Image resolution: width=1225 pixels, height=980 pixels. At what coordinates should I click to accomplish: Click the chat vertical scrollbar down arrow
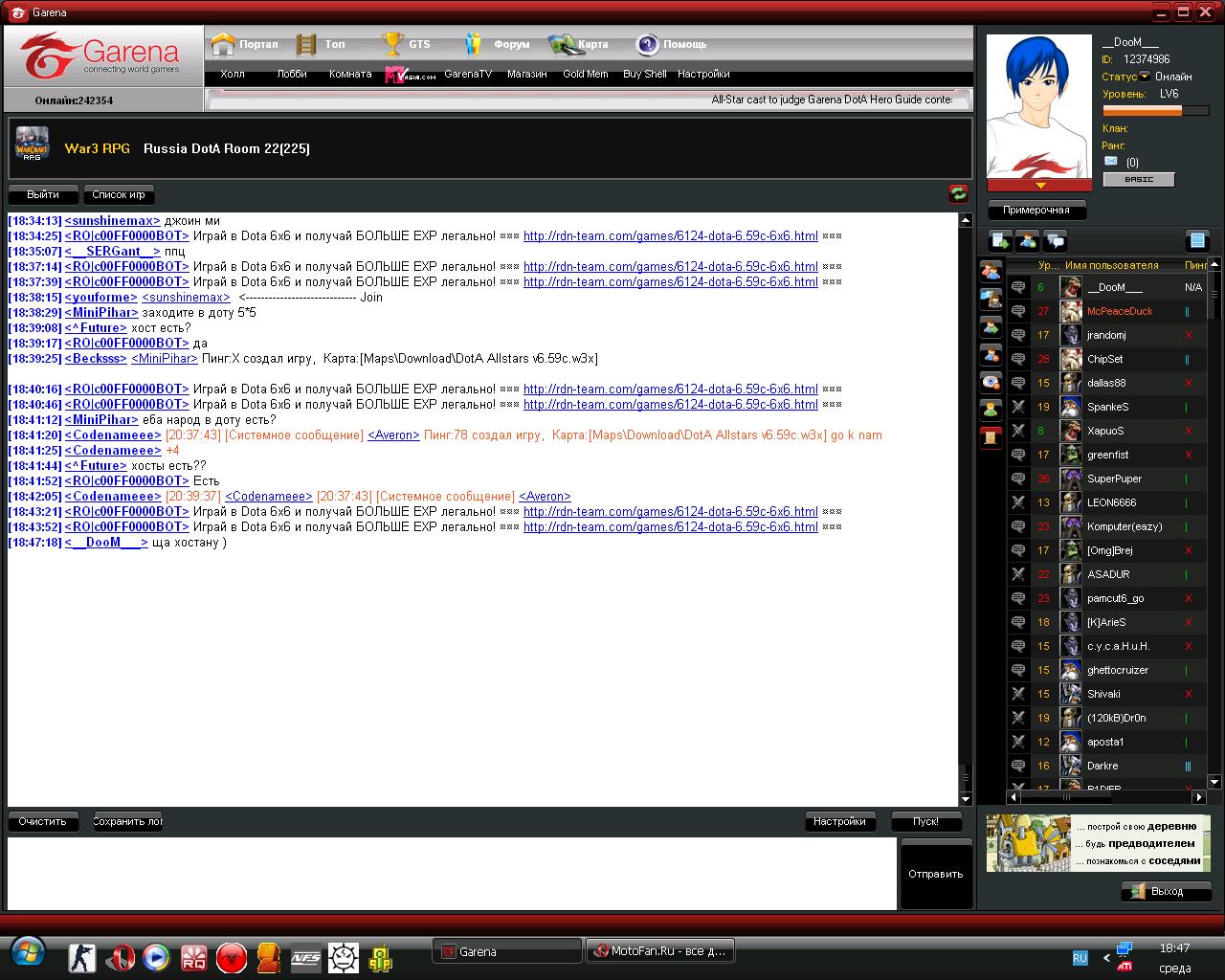coord(965,799)
